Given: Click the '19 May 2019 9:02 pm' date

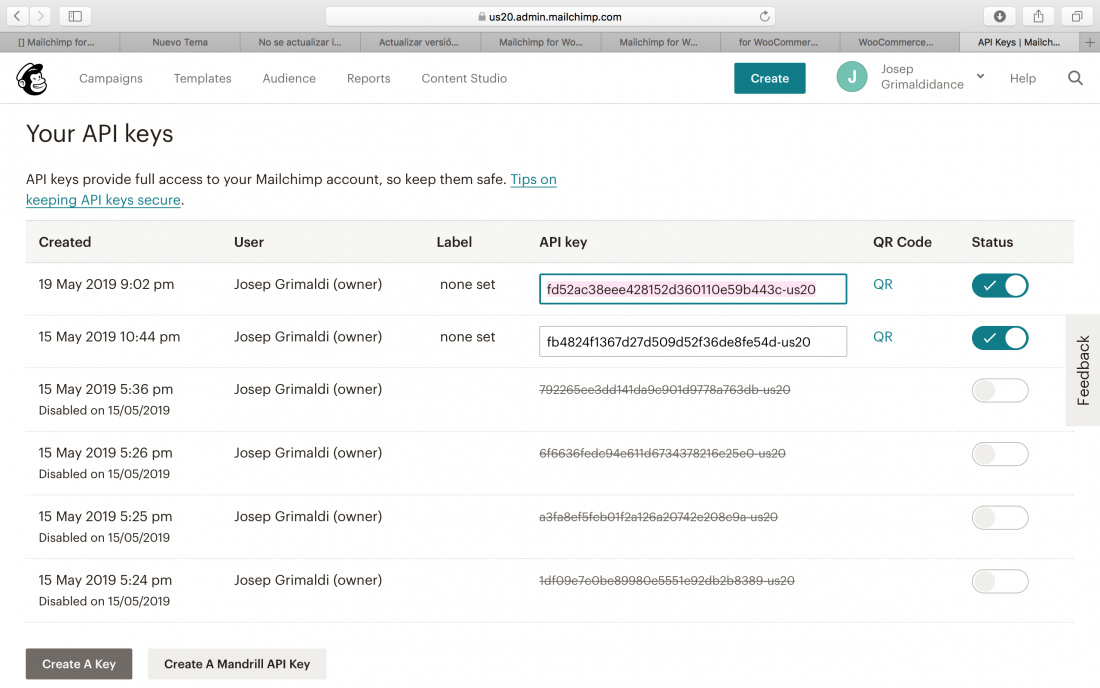Looking at the screenshot, I should pos(106,284).
